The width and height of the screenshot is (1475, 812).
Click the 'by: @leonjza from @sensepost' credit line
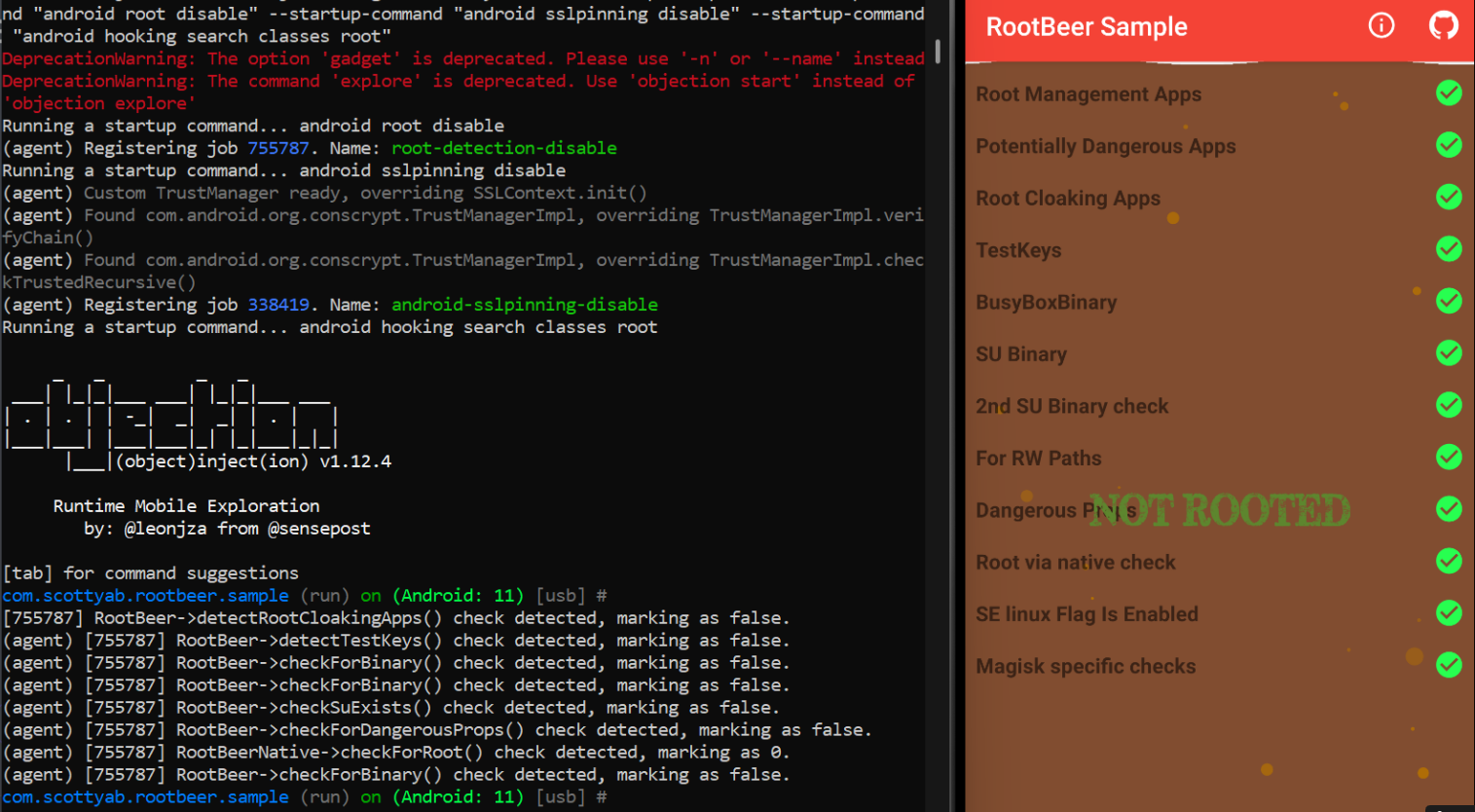[227, 529]
